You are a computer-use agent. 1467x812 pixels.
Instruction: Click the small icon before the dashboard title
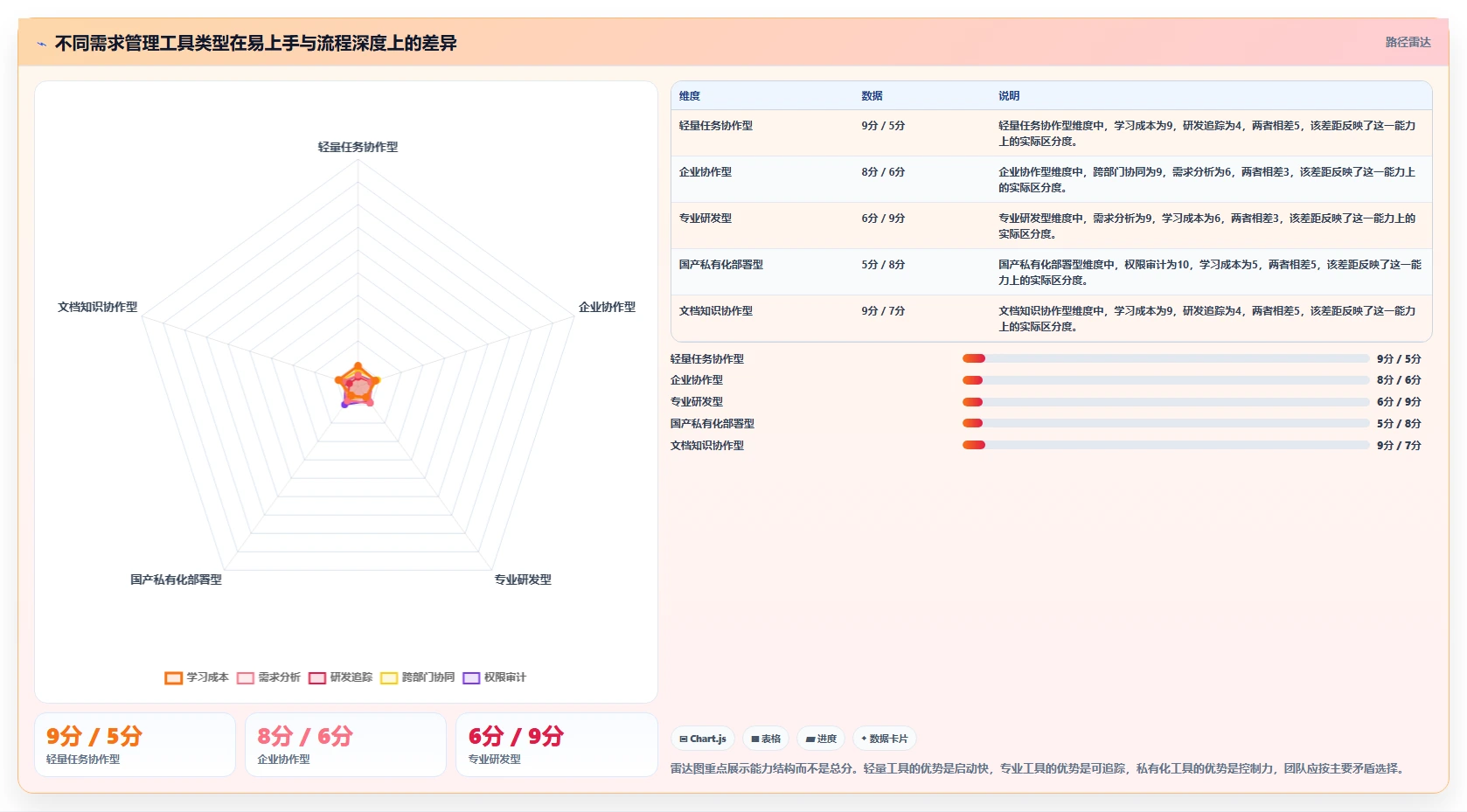[x=41, y=44]
